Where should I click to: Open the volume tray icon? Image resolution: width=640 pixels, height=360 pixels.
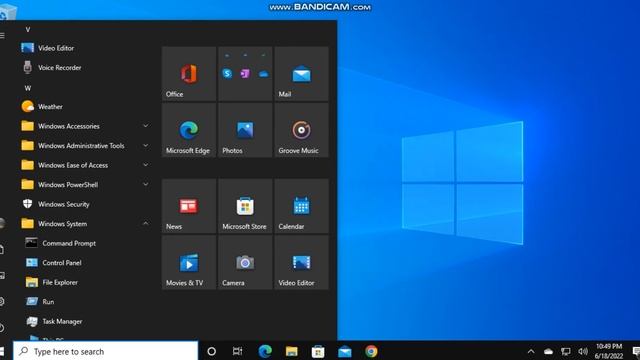pos(583,351)
